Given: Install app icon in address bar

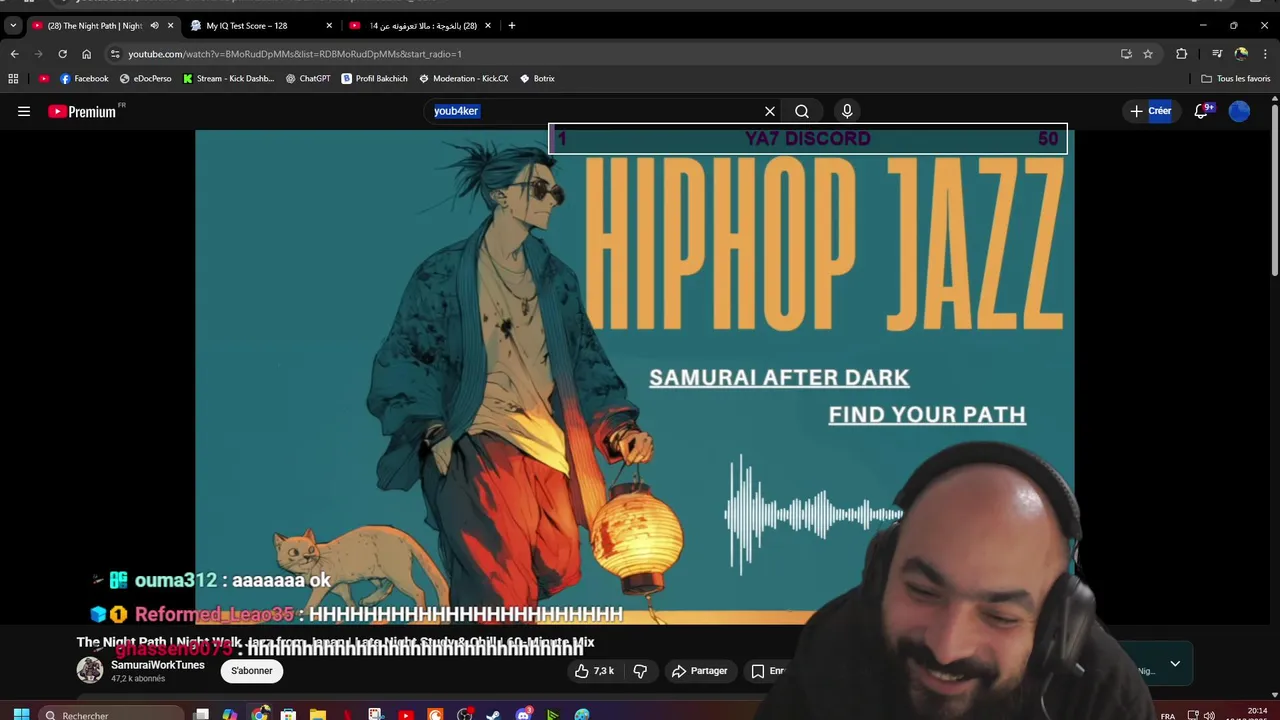Looking at the screenshot, I should pyautogui.click(x=1126, y=54).
